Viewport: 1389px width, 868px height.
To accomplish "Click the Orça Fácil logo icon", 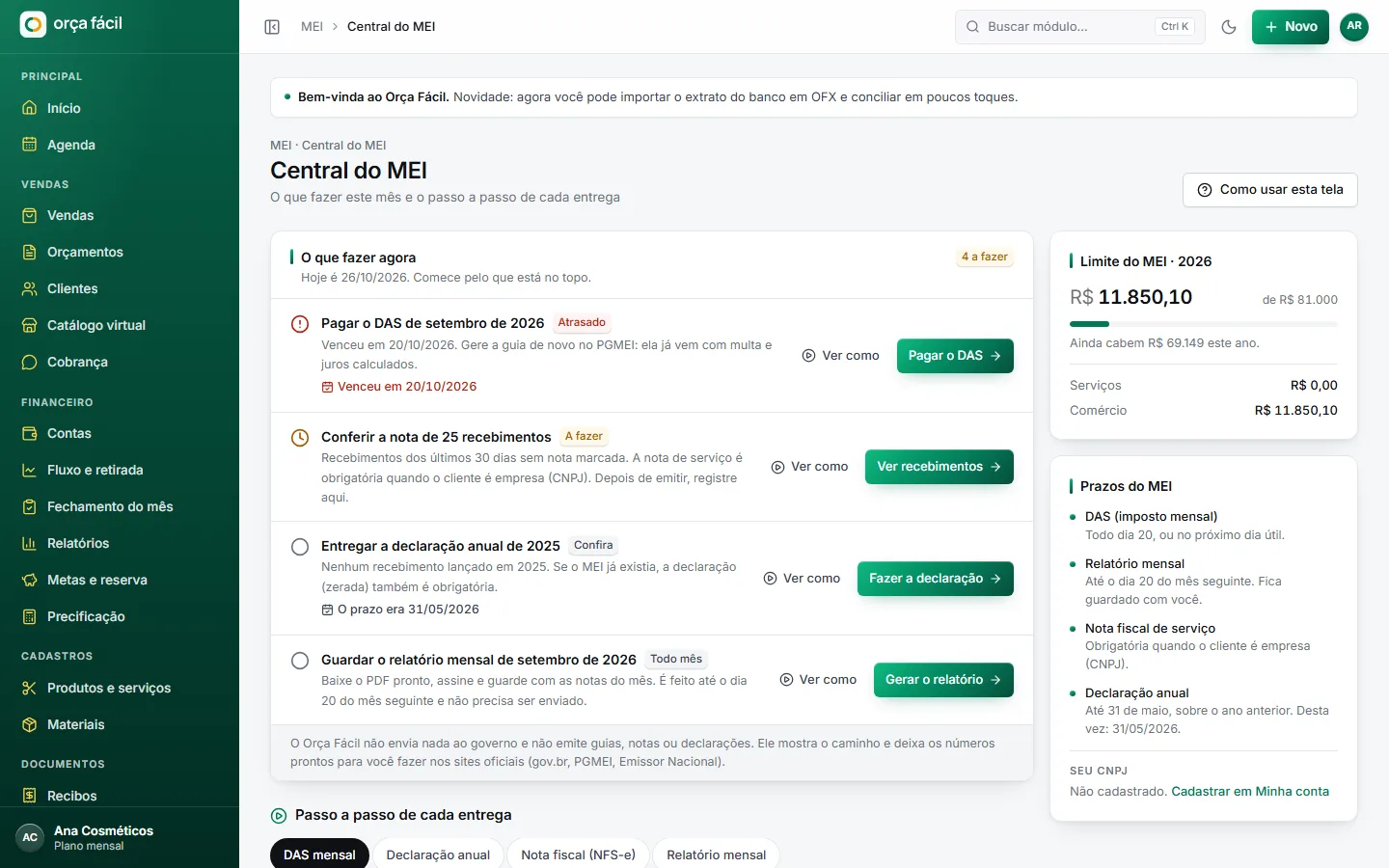I will coord(33,24).
